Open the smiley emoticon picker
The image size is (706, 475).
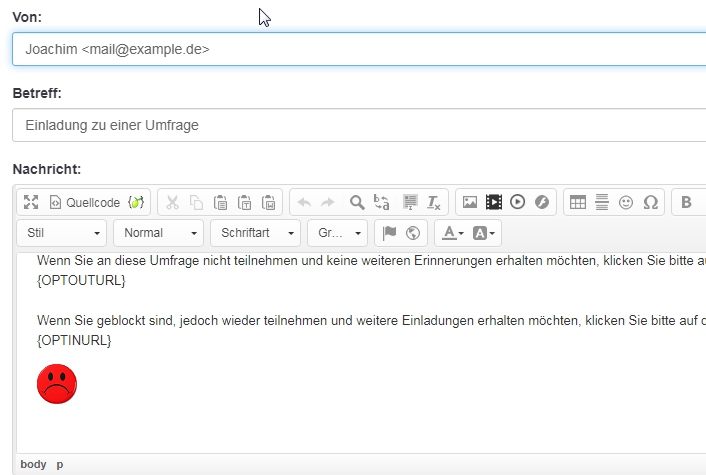tap(626, 202)
